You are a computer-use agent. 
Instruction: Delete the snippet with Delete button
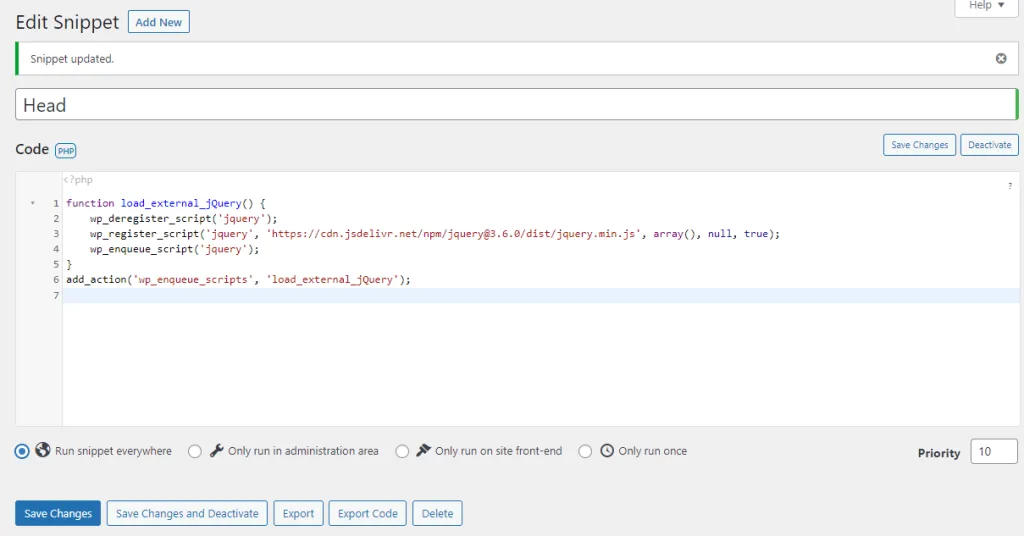(437, 513)
